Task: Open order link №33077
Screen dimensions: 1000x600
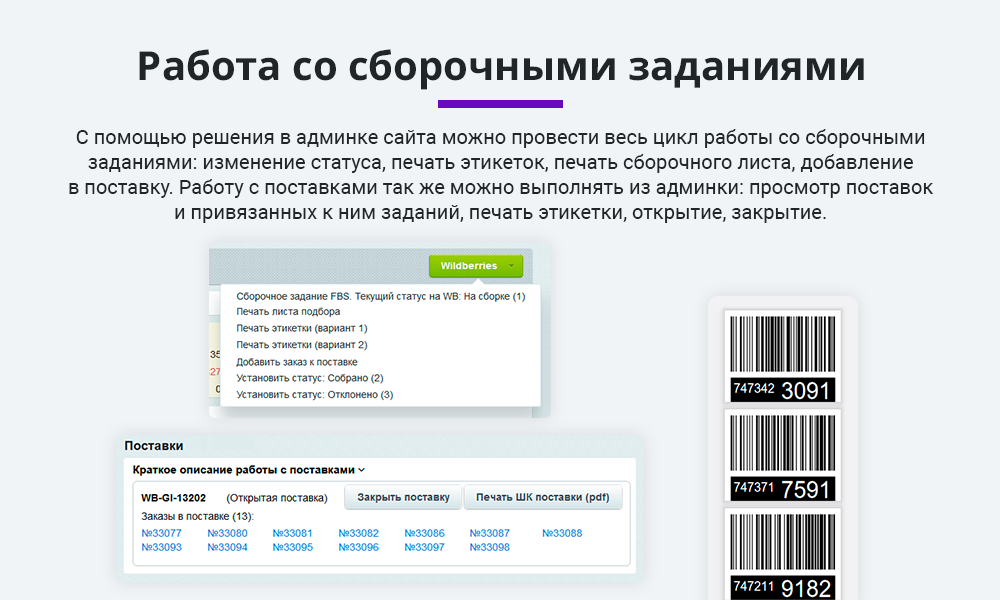Action: pos(162,533)
